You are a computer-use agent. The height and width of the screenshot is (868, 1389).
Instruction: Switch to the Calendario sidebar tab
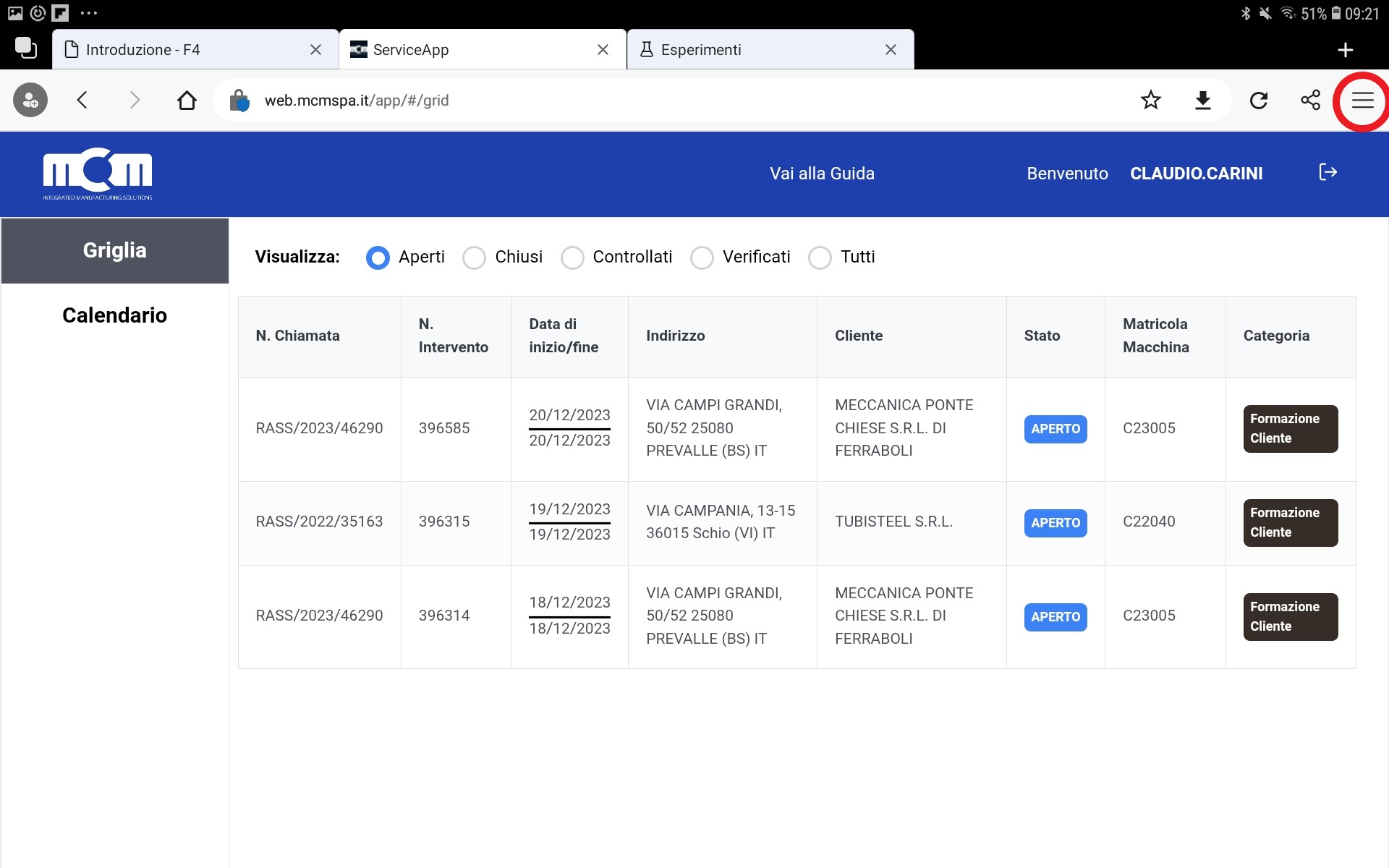tap(114, 315)
